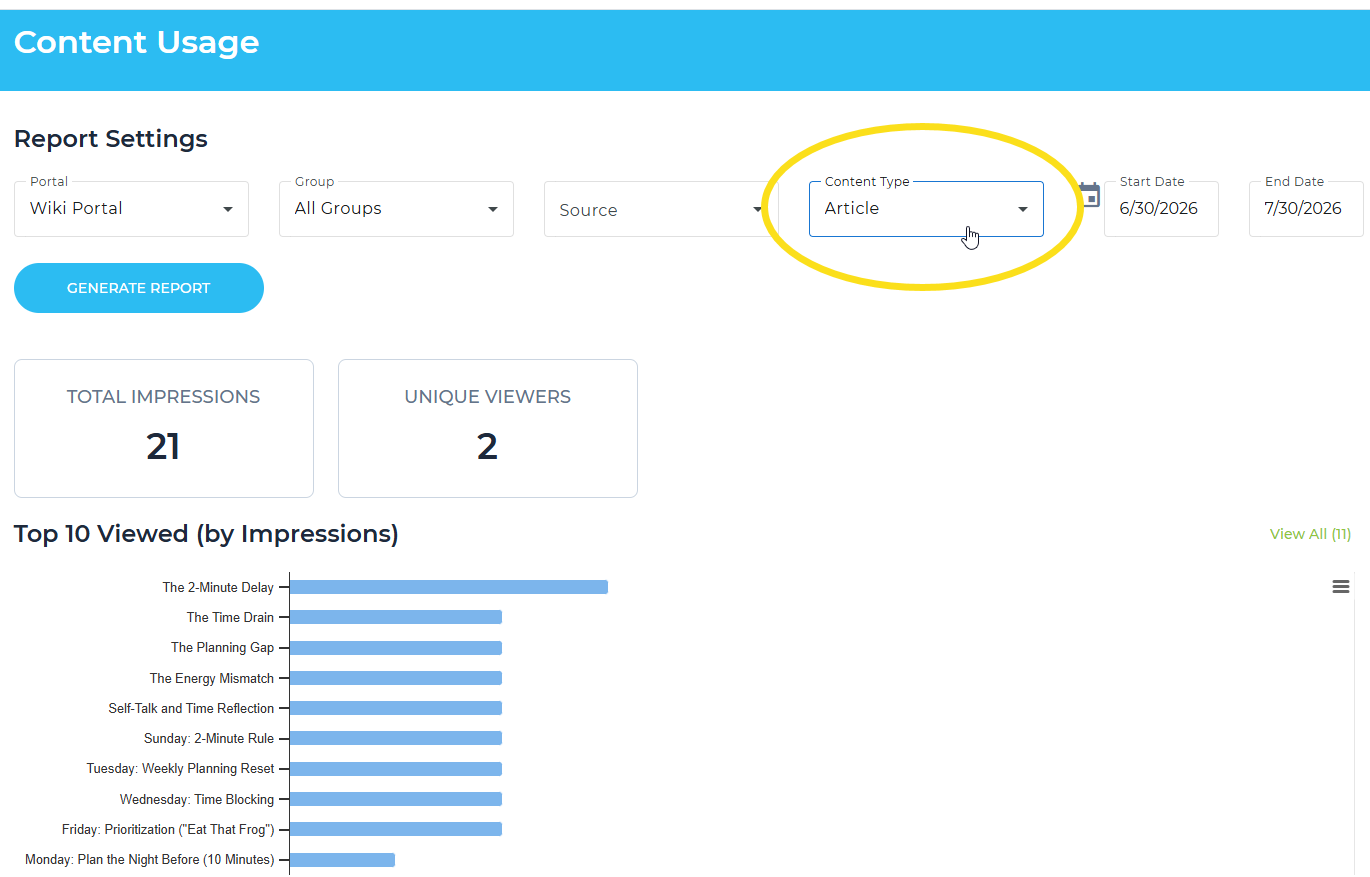Click the bar for The Planning Gap
1370x877 pixels.
[x=396, y=648]
